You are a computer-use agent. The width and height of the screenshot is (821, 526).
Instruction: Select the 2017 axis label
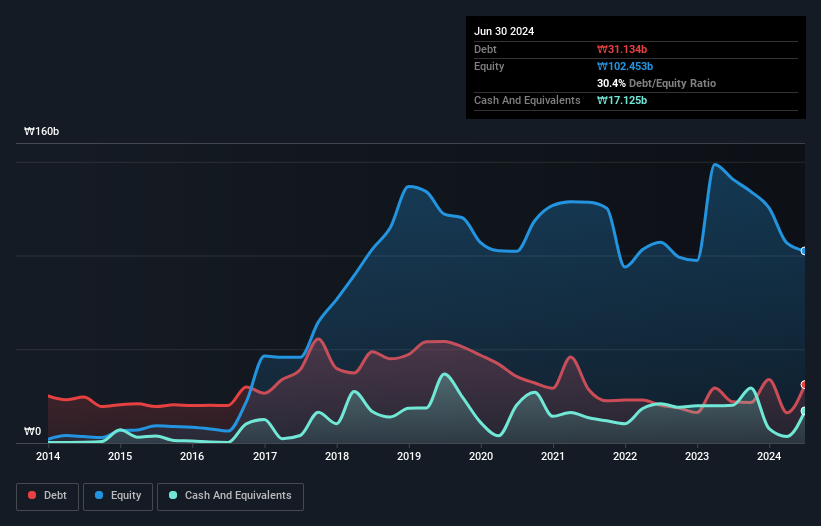265,456
